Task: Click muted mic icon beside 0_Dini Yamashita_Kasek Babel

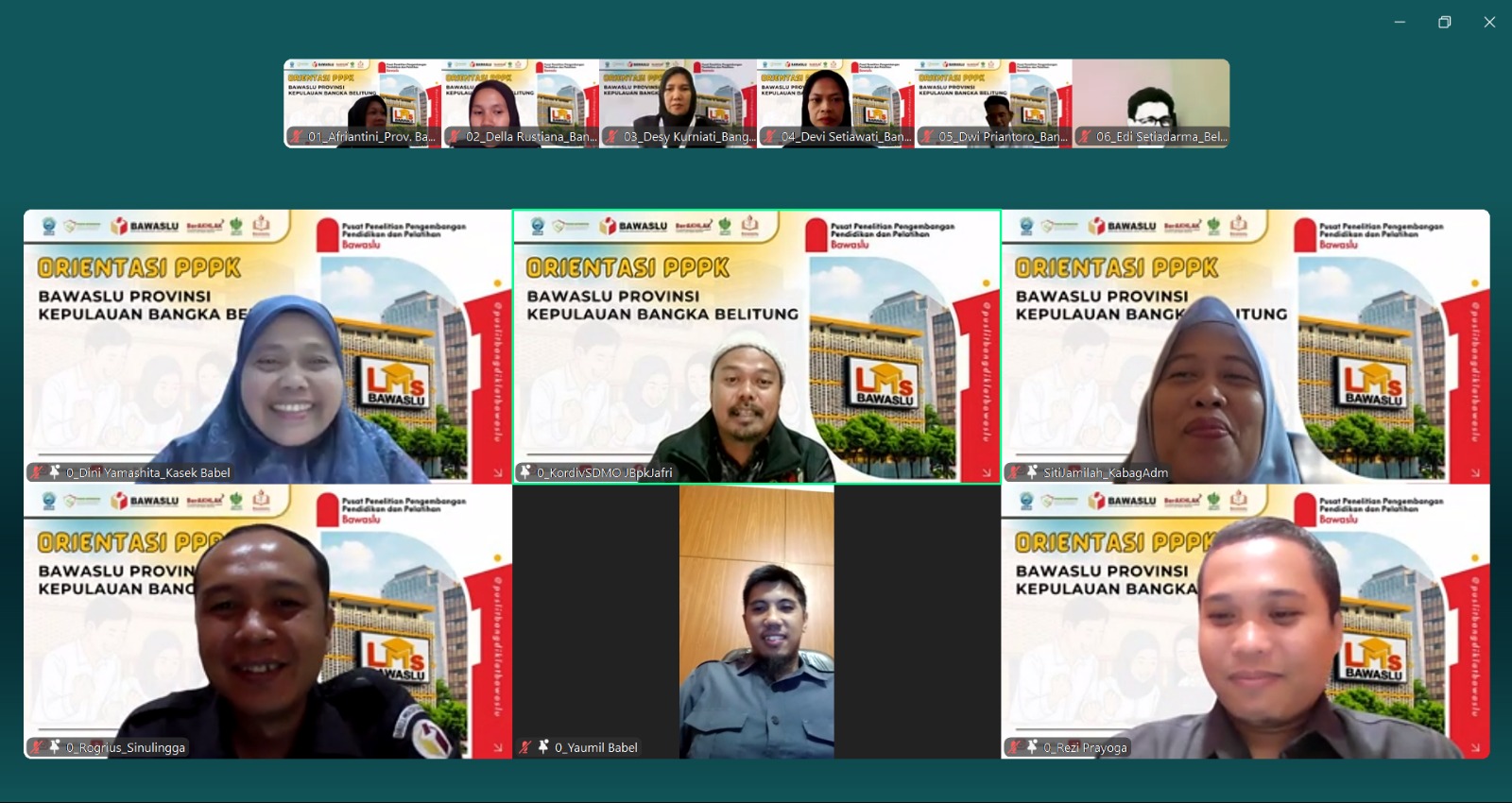Action: [37, 472]
